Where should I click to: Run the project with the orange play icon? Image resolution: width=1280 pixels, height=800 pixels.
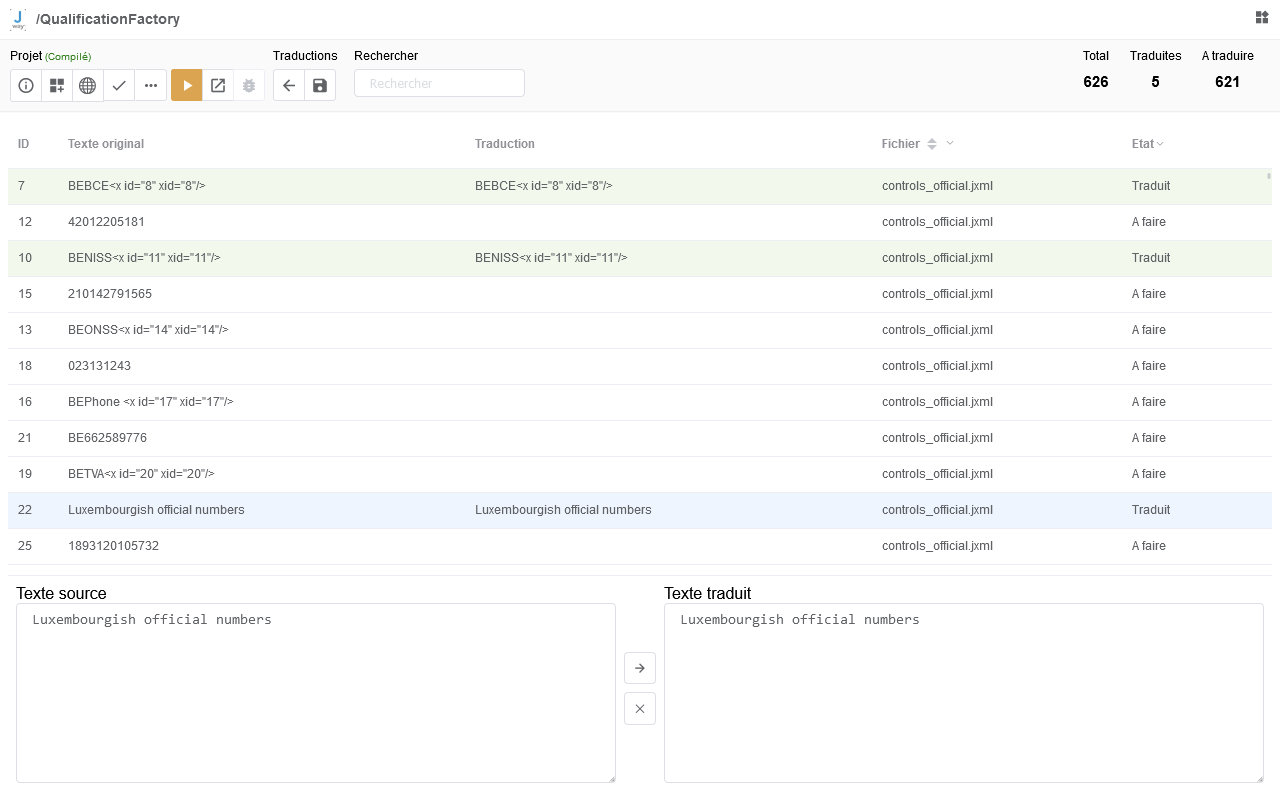pyautogui.click(x=186, y=85)
